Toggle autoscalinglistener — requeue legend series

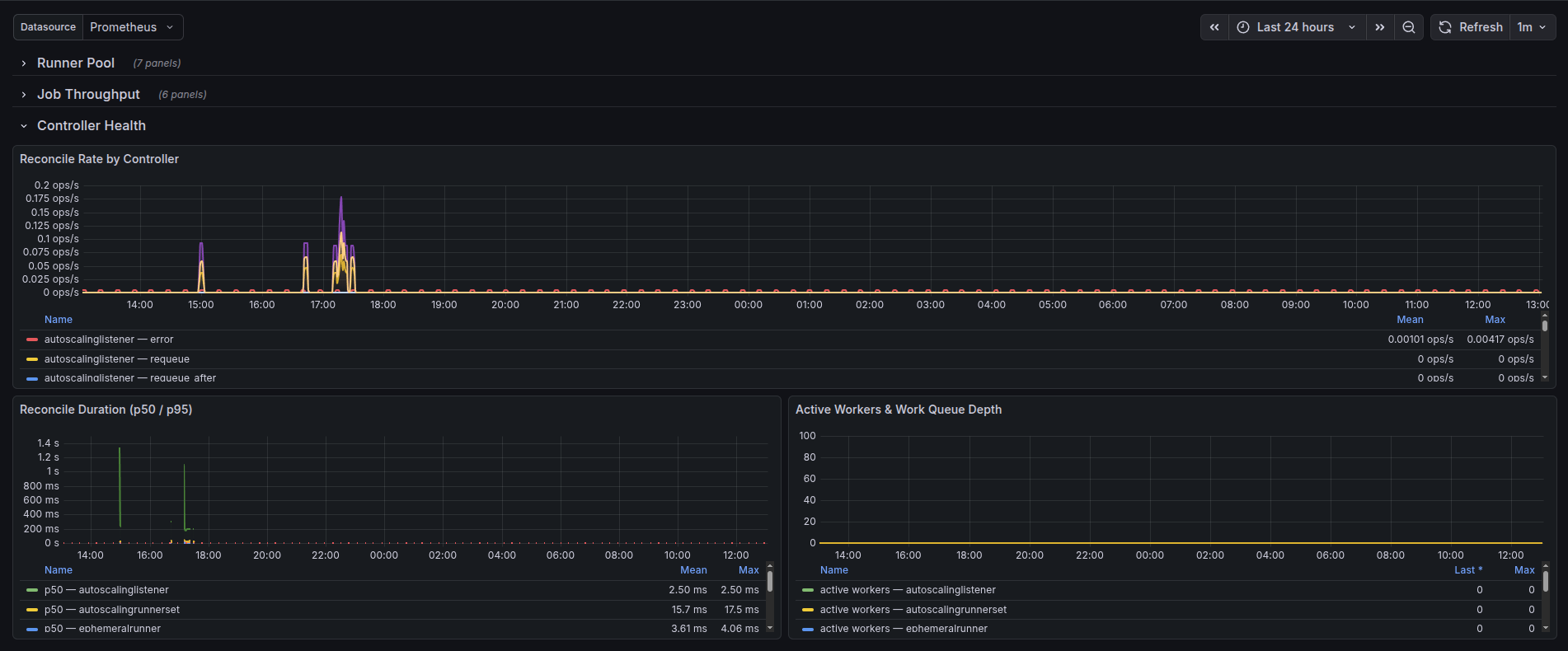point(117,359)
